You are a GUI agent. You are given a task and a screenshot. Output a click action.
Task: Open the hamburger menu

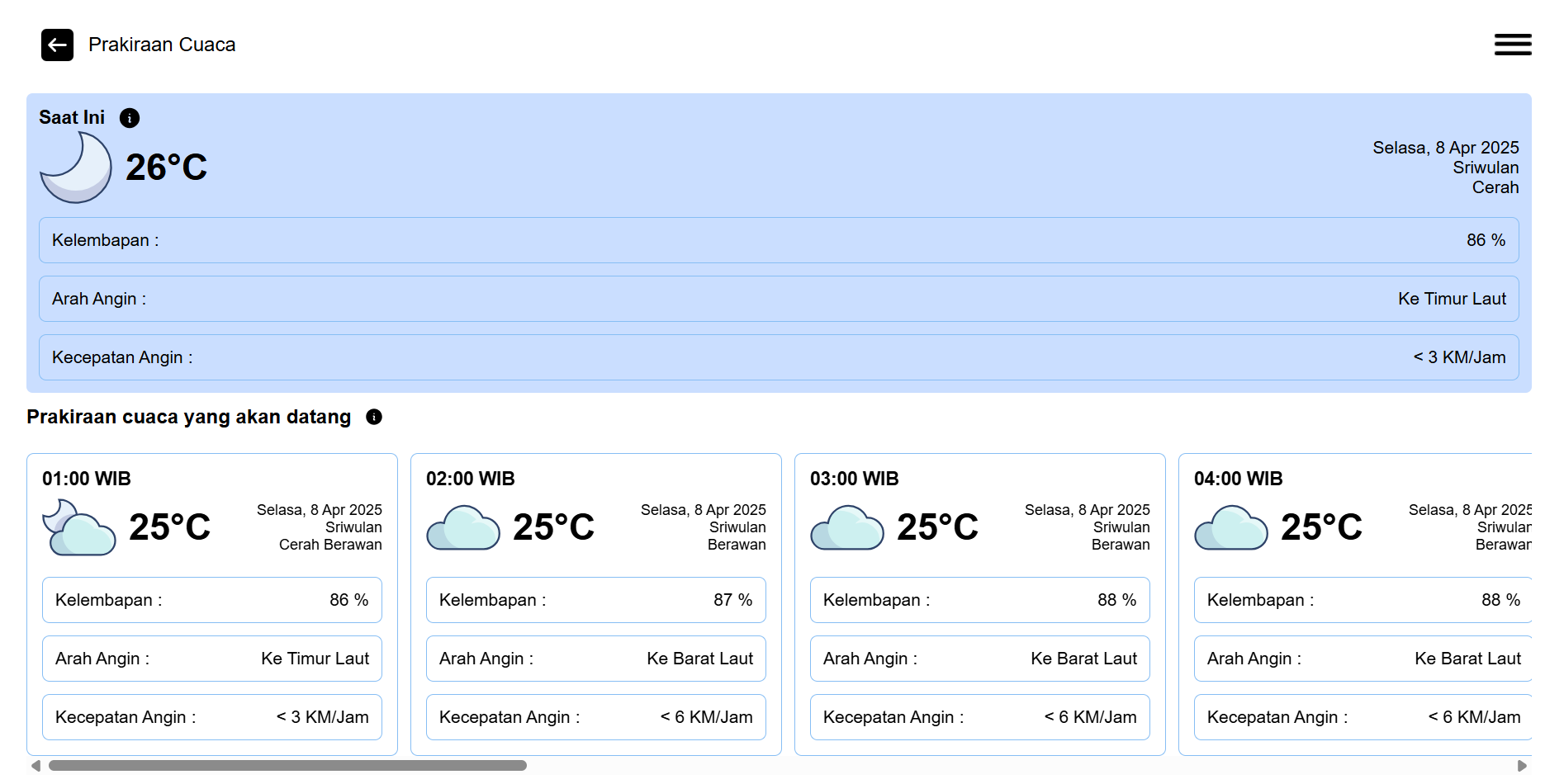click(x=1512, y=45)
